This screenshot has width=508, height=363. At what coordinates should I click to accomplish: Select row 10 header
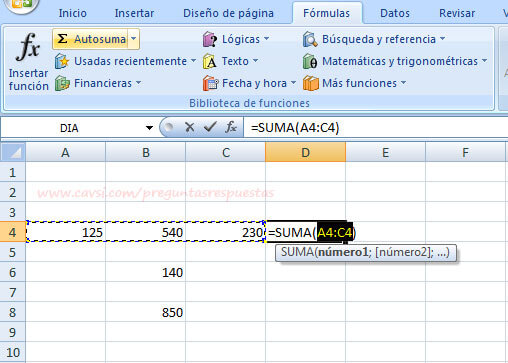[x=13, y=352]
